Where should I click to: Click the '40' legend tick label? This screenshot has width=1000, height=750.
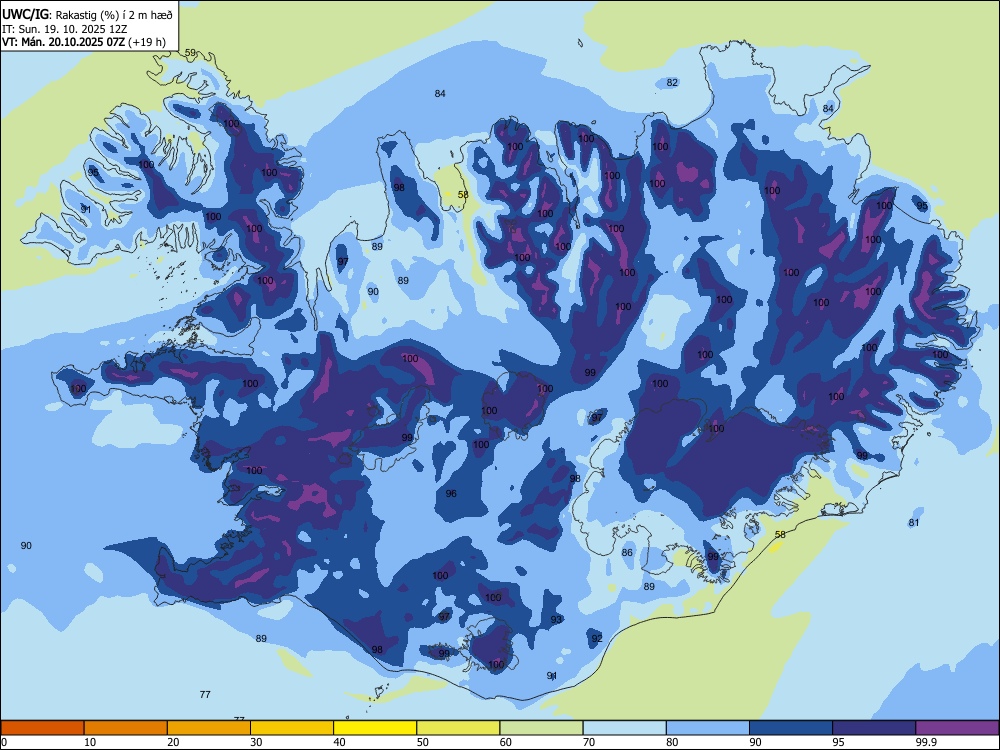pos(339,742)
